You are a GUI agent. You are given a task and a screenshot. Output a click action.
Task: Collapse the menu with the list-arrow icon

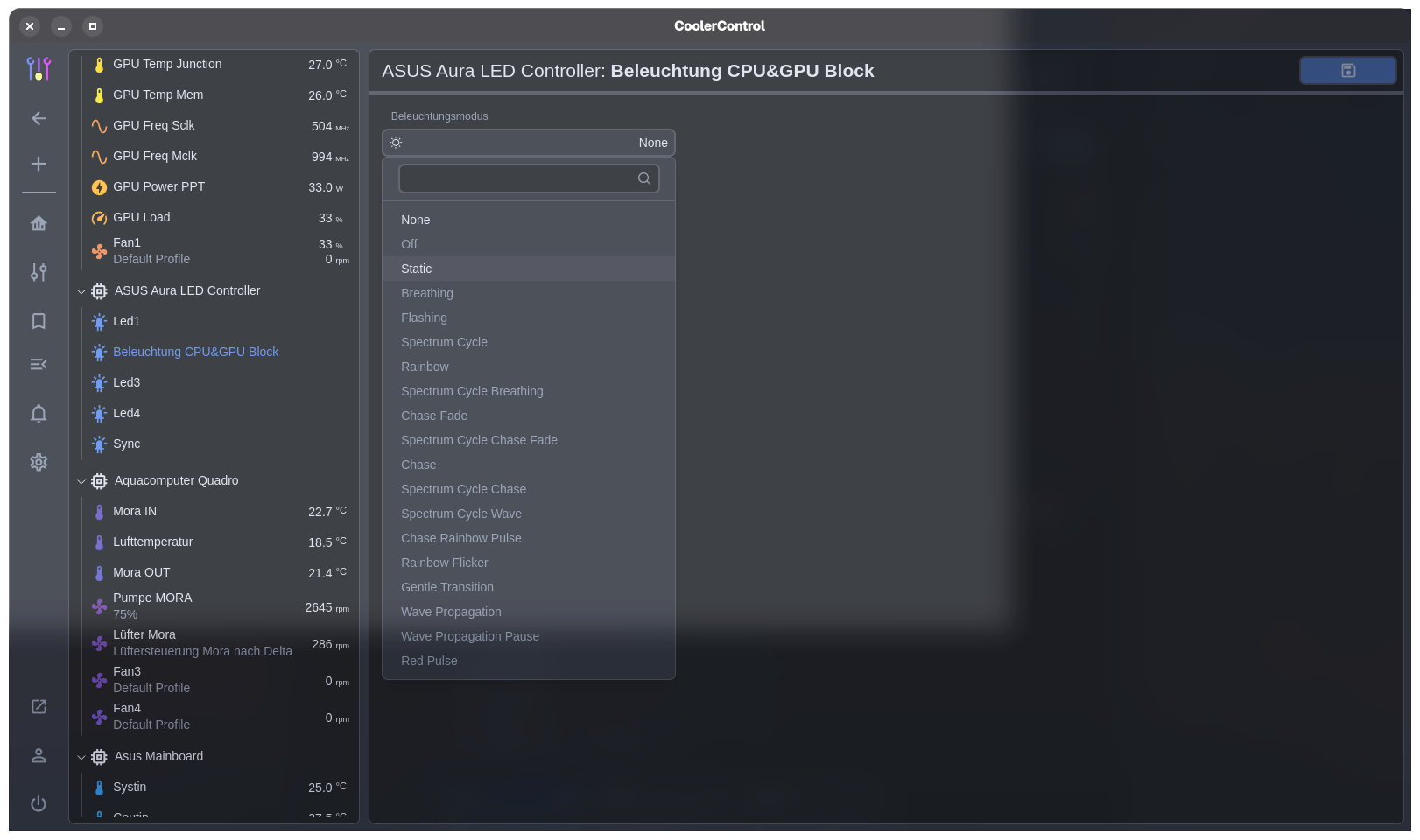click(39, 364)
